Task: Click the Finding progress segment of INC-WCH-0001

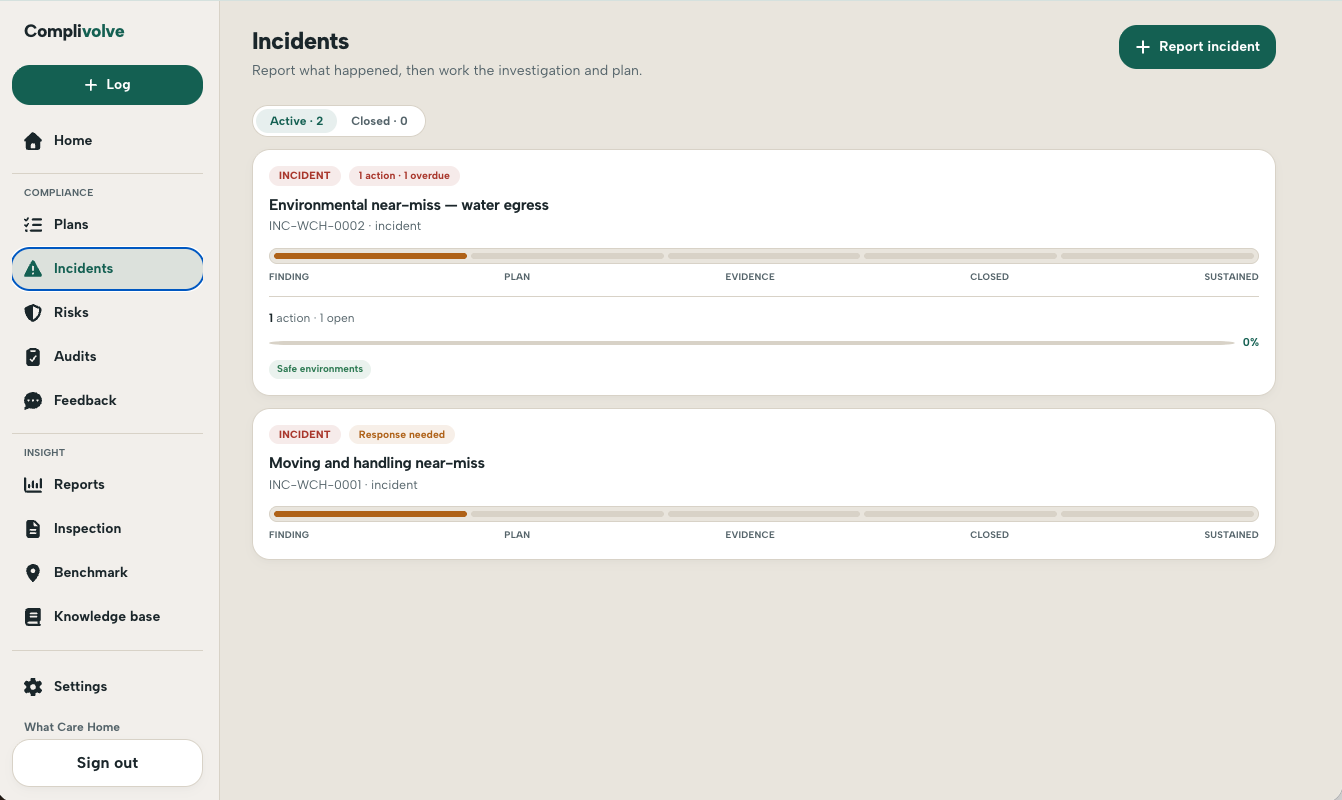Action: 370,514
